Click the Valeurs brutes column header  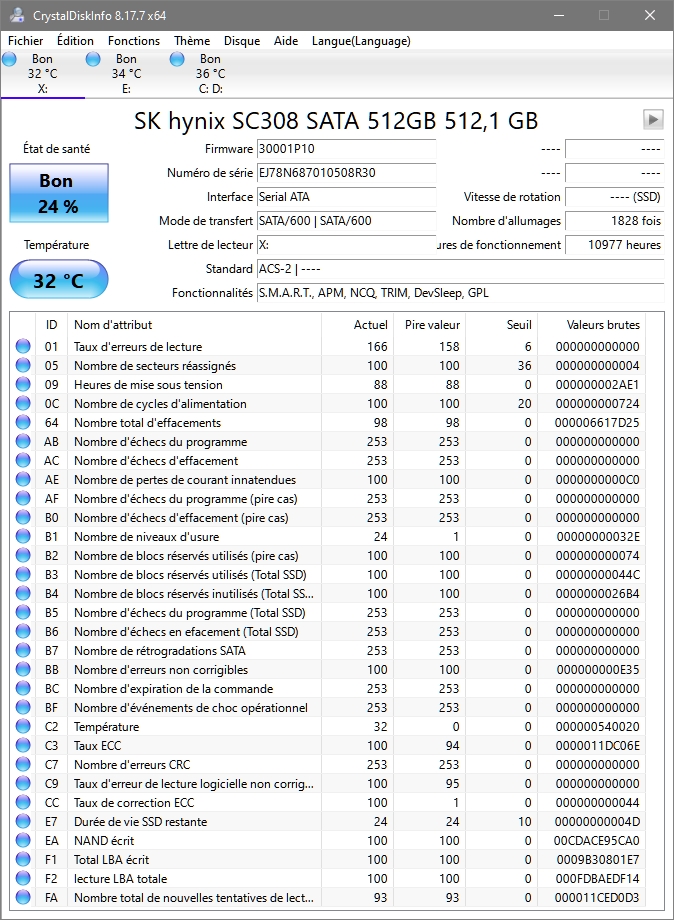(x=603, y=325)
